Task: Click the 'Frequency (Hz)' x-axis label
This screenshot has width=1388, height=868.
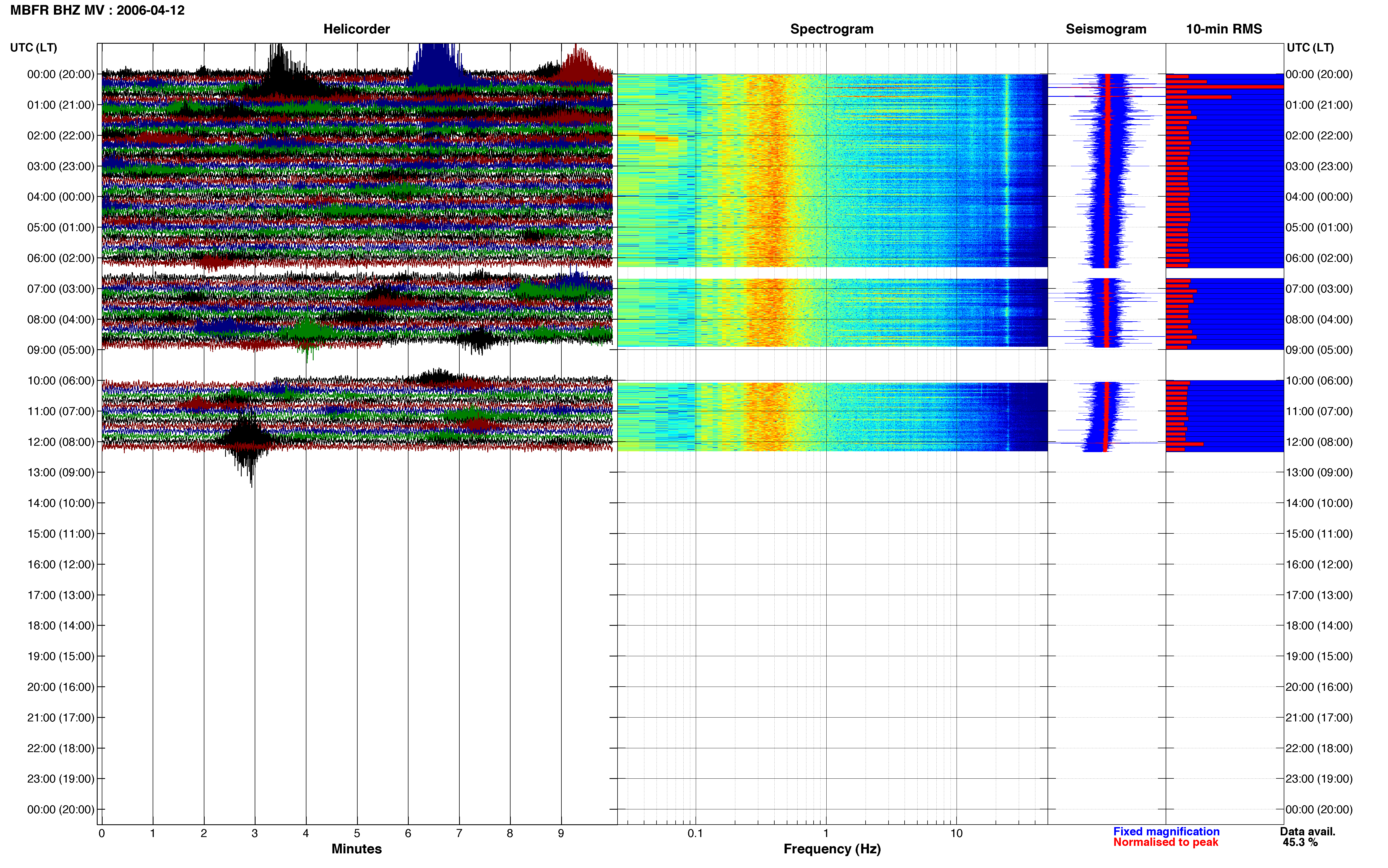Action: pyautogui.click(x=832, y=849)
